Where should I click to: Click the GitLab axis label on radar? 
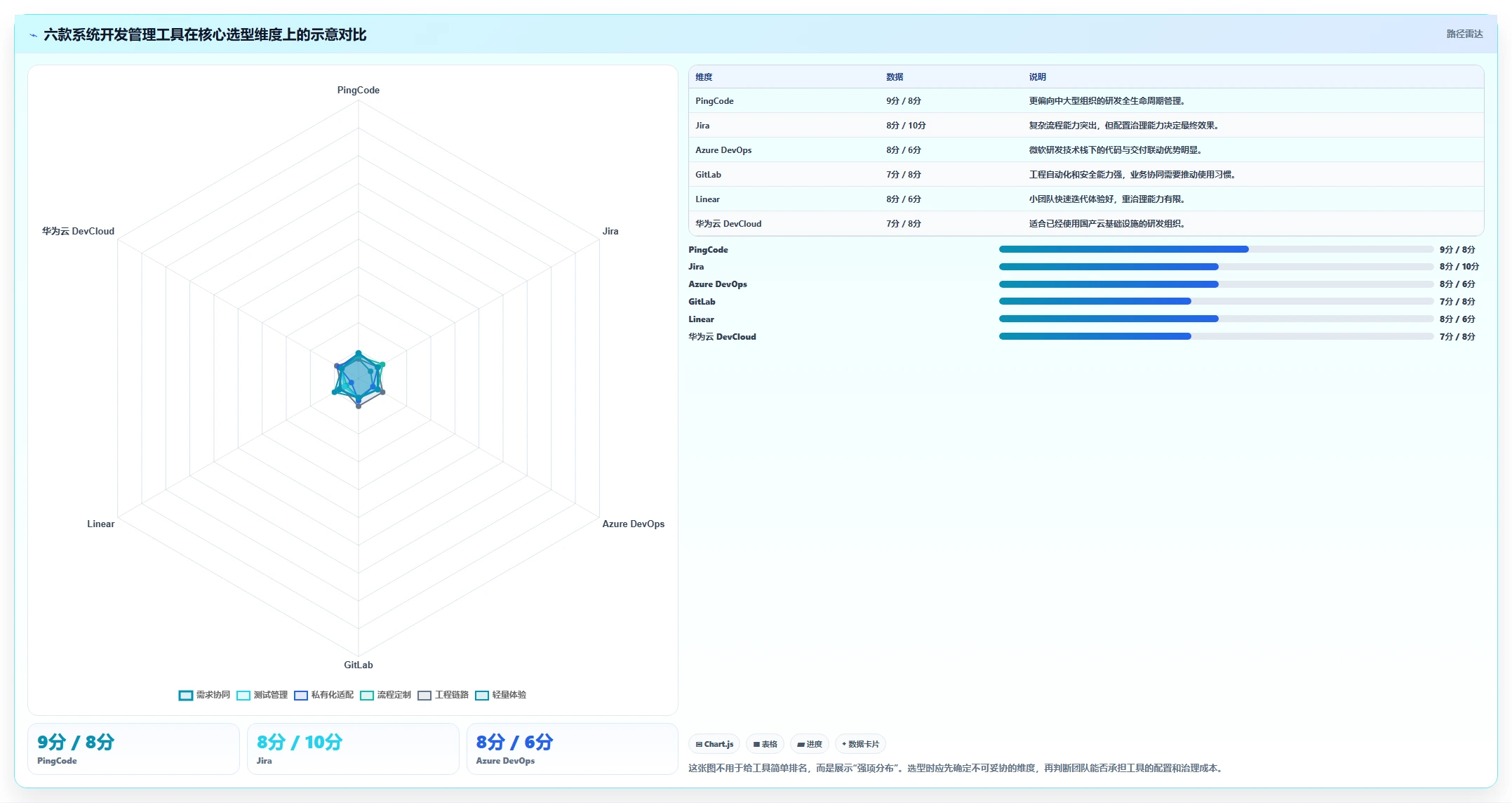pyautogui.click(x=359, y=665)
